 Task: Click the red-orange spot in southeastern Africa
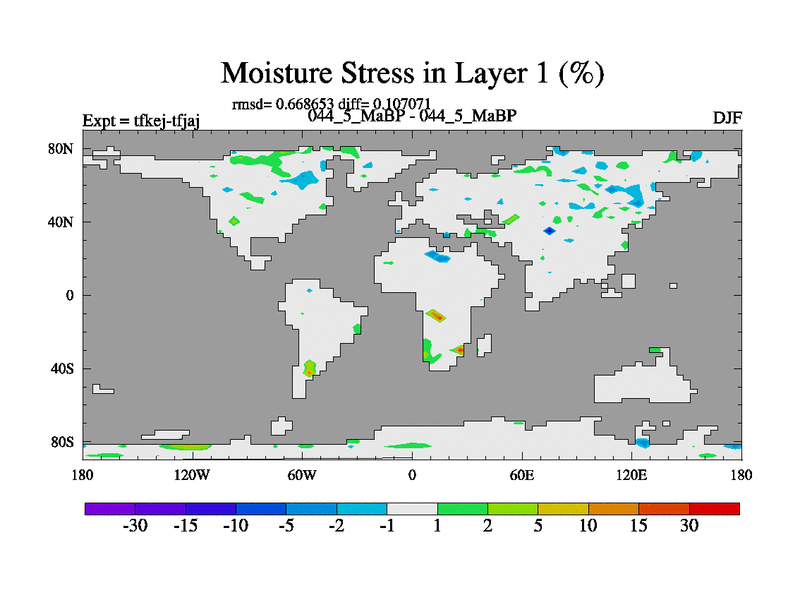(459, 350)
